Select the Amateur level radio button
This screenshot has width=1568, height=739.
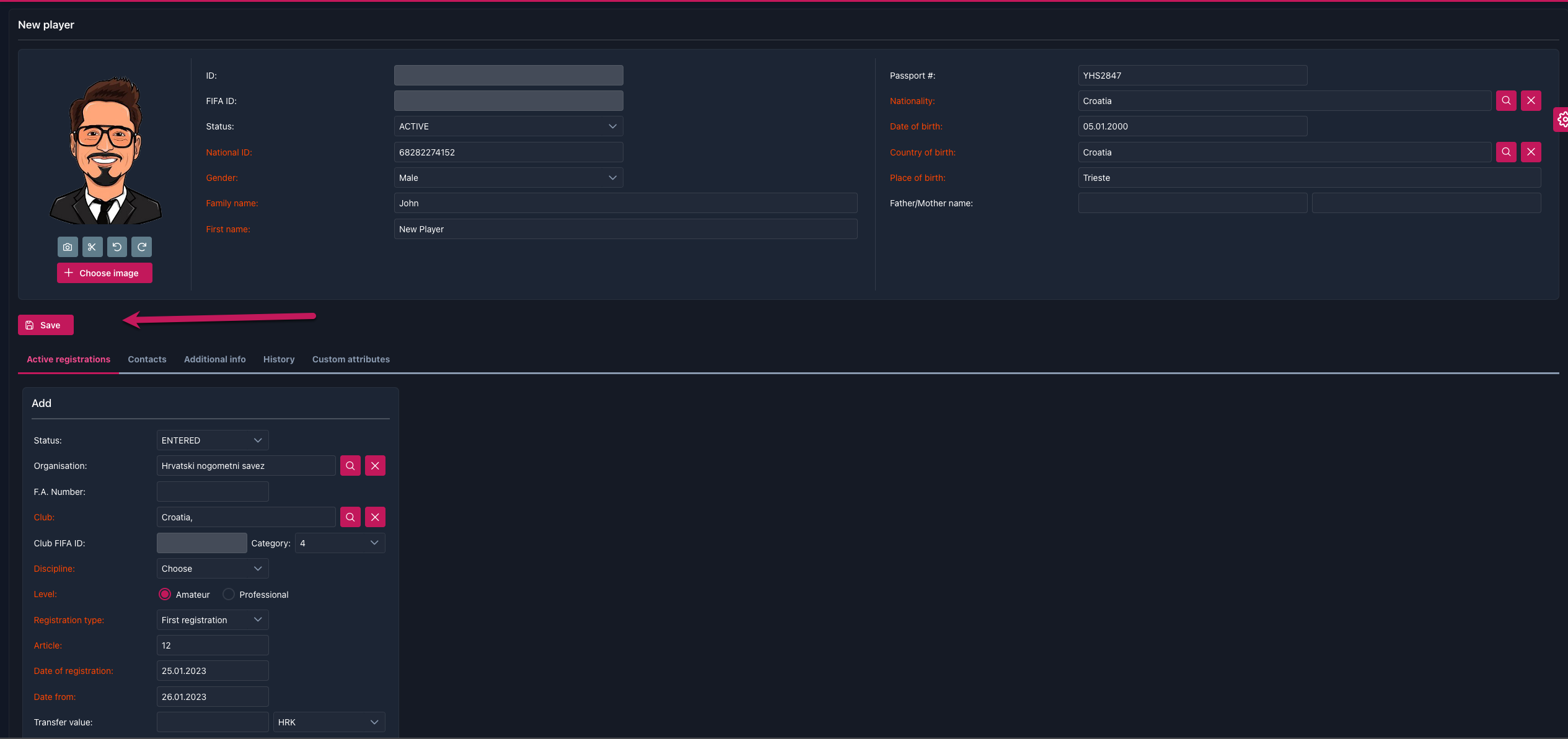click(x=165, y=595)
